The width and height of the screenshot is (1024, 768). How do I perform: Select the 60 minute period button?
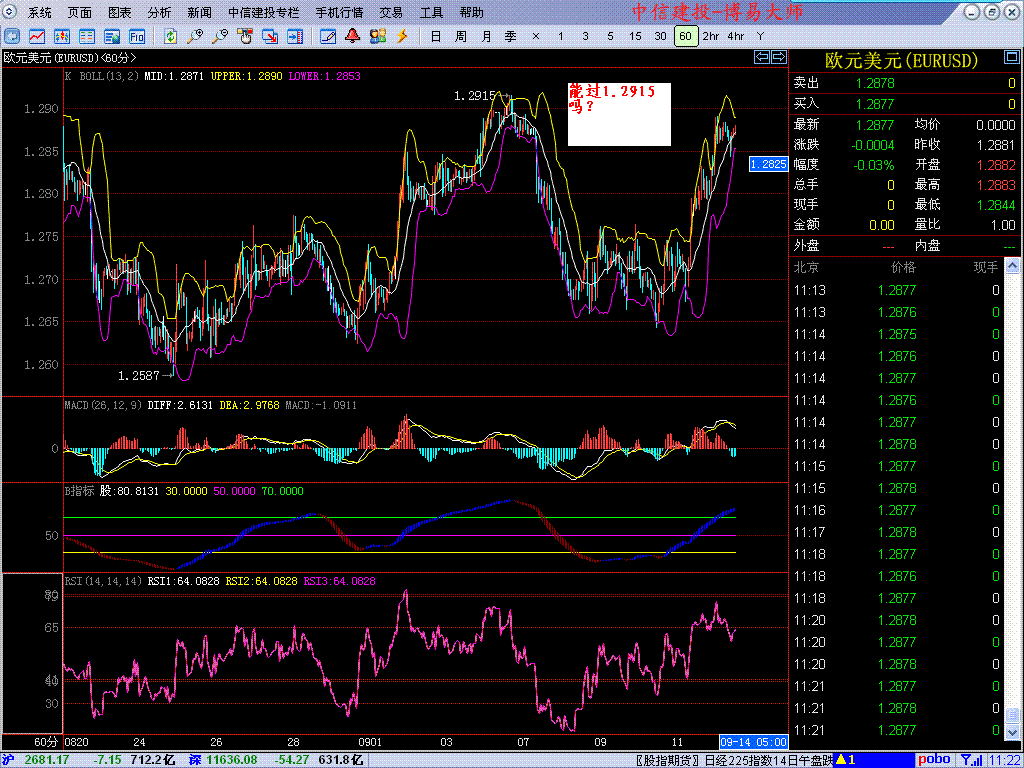tap(685, 36)
